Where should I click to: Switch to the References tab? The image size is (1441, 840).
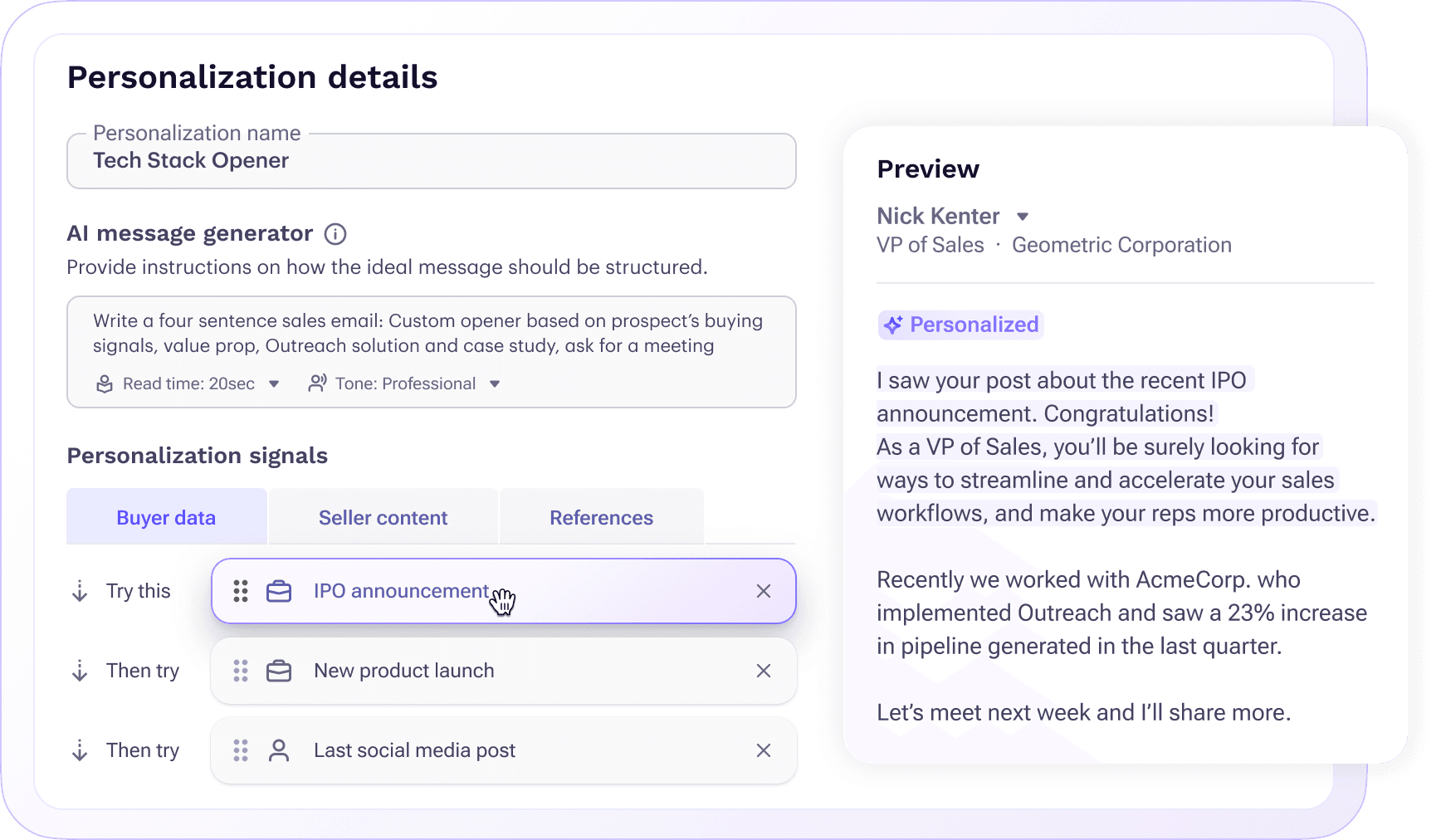tap(601, 518)
